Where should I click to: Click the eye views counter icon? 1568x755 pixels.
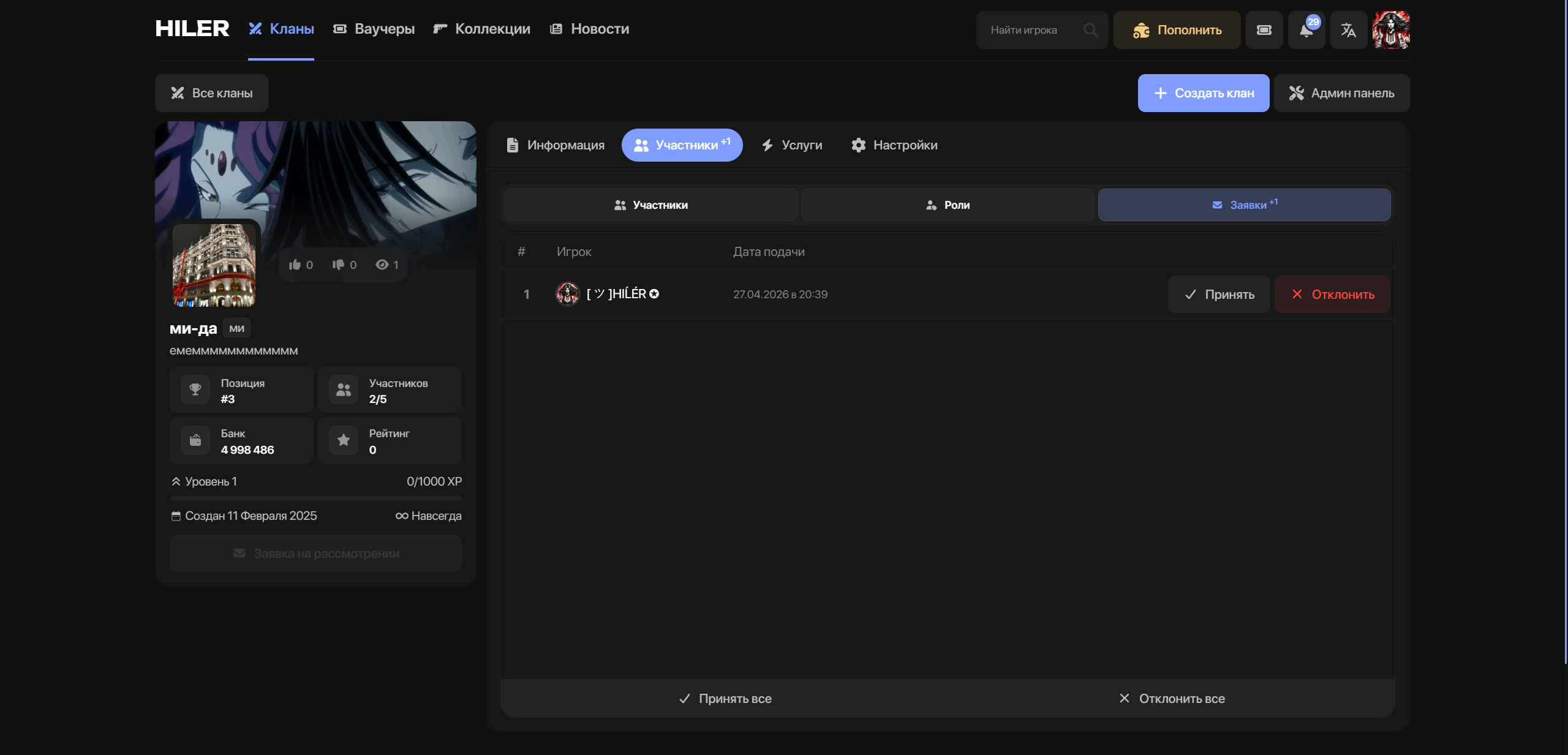coord(382,265)
